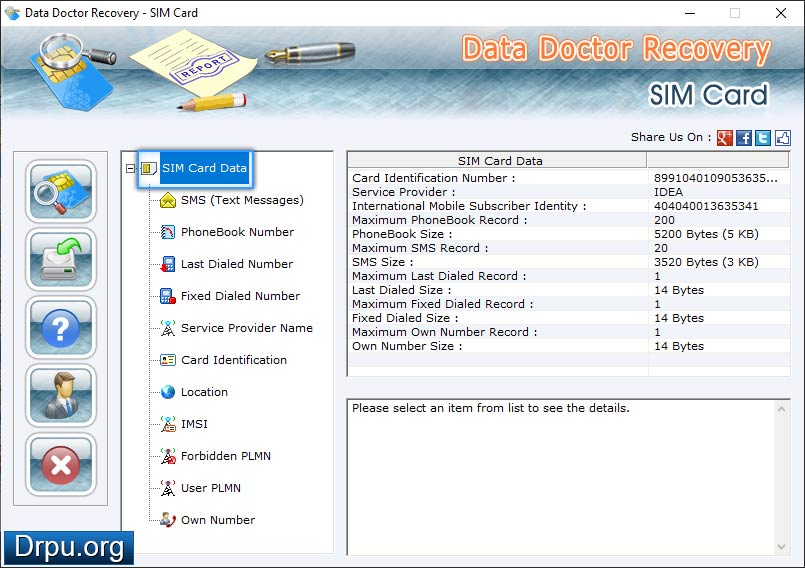Select the Service Provider : row
Image resolution: width=805 pixels, height=568 pixels.
pos(569,192)
